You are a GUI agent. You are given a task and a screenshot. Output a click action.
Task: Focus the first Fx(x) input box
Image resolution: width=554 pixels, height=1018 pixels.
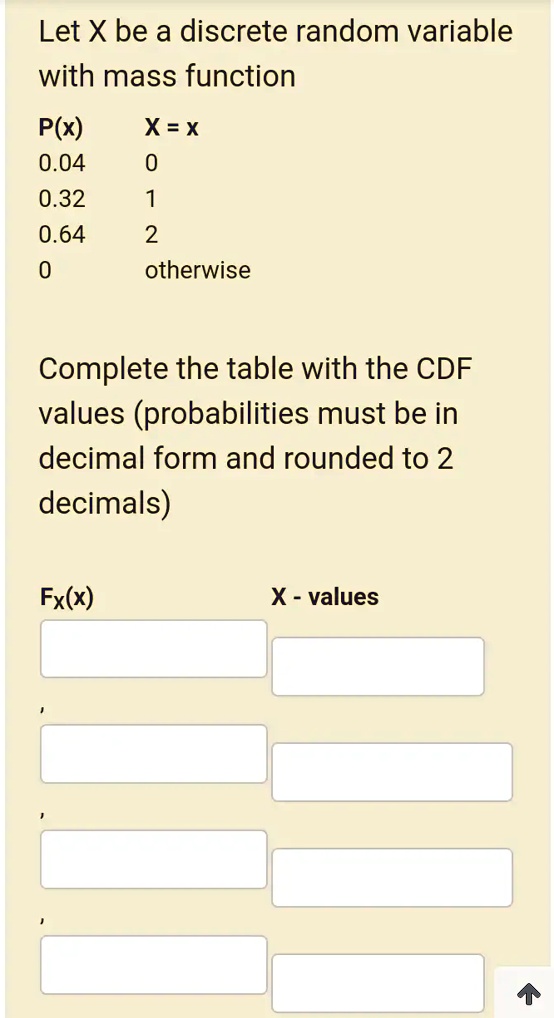click(154, 649)
